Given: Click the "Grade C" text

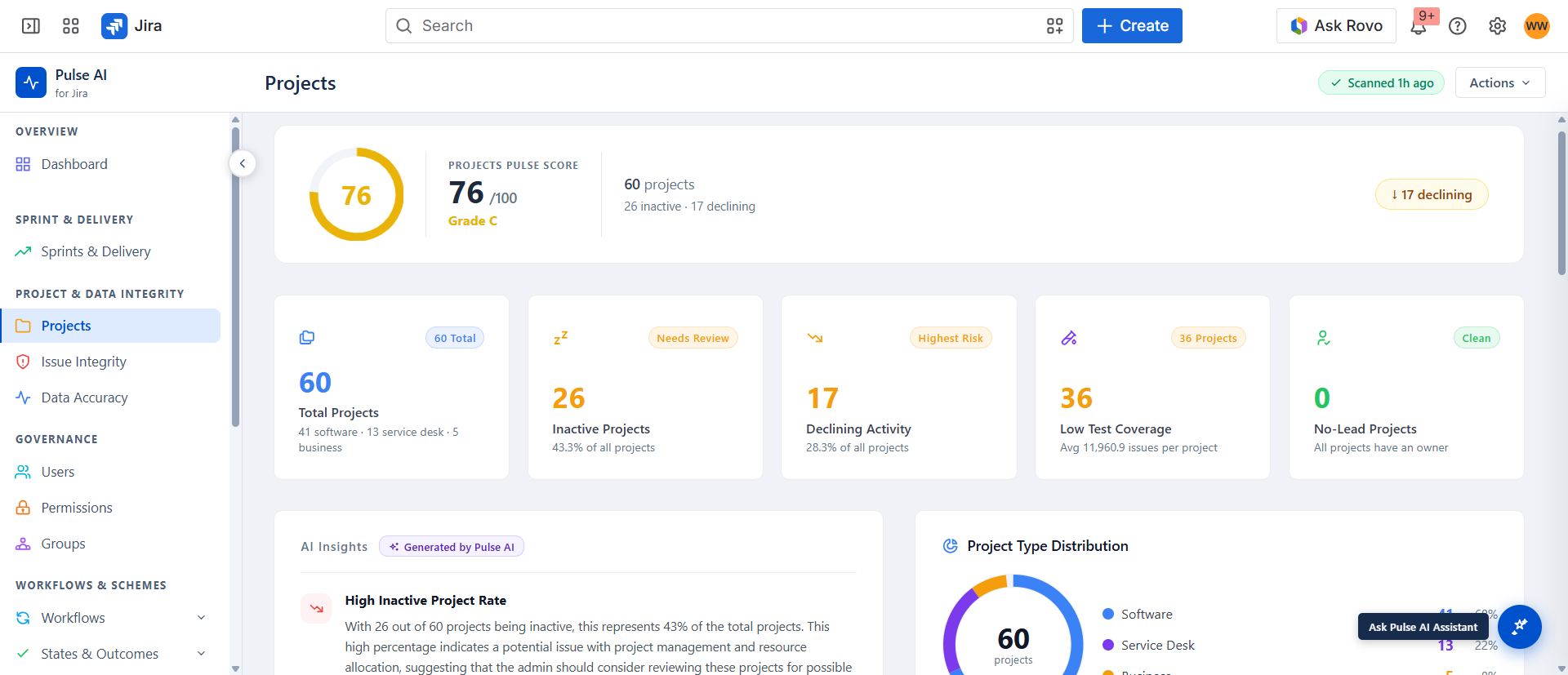Looking at the screenshot, I should click(472, 220).
